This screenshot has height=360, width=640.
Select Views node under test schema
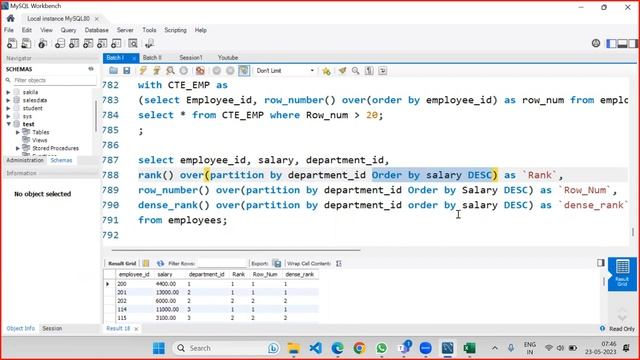[39, 140]
